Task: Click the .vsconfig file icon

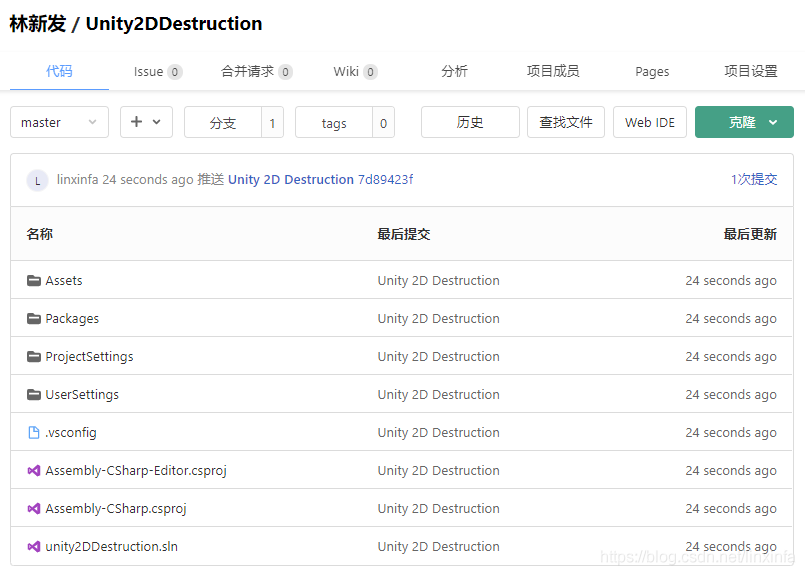Action: point(34,433)
